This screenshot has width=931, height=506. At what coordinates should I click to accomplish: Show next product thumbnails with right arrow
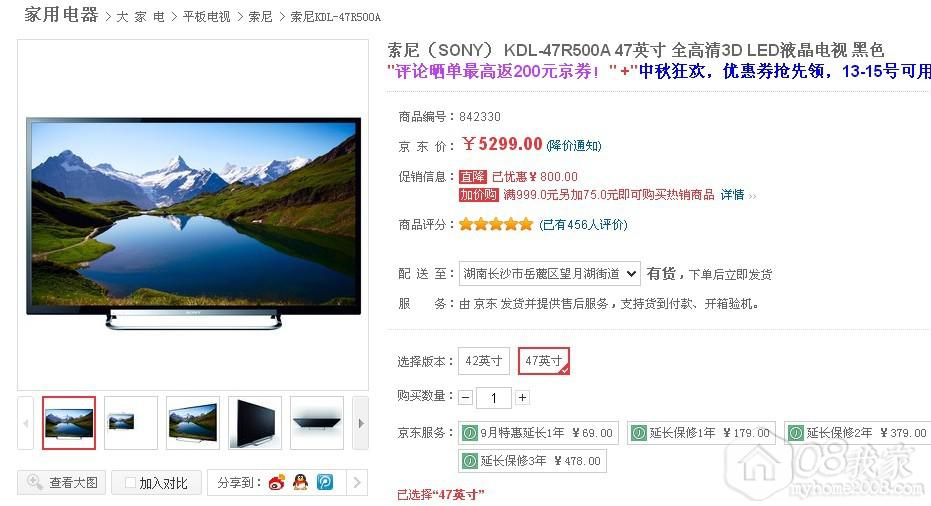point(360,423)
